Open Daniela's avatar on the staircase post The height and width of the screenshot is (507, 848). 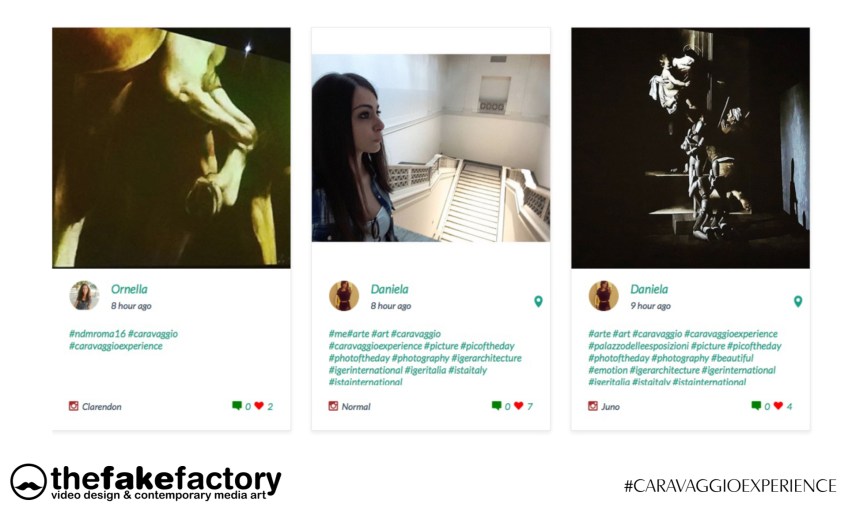[344, 295]
